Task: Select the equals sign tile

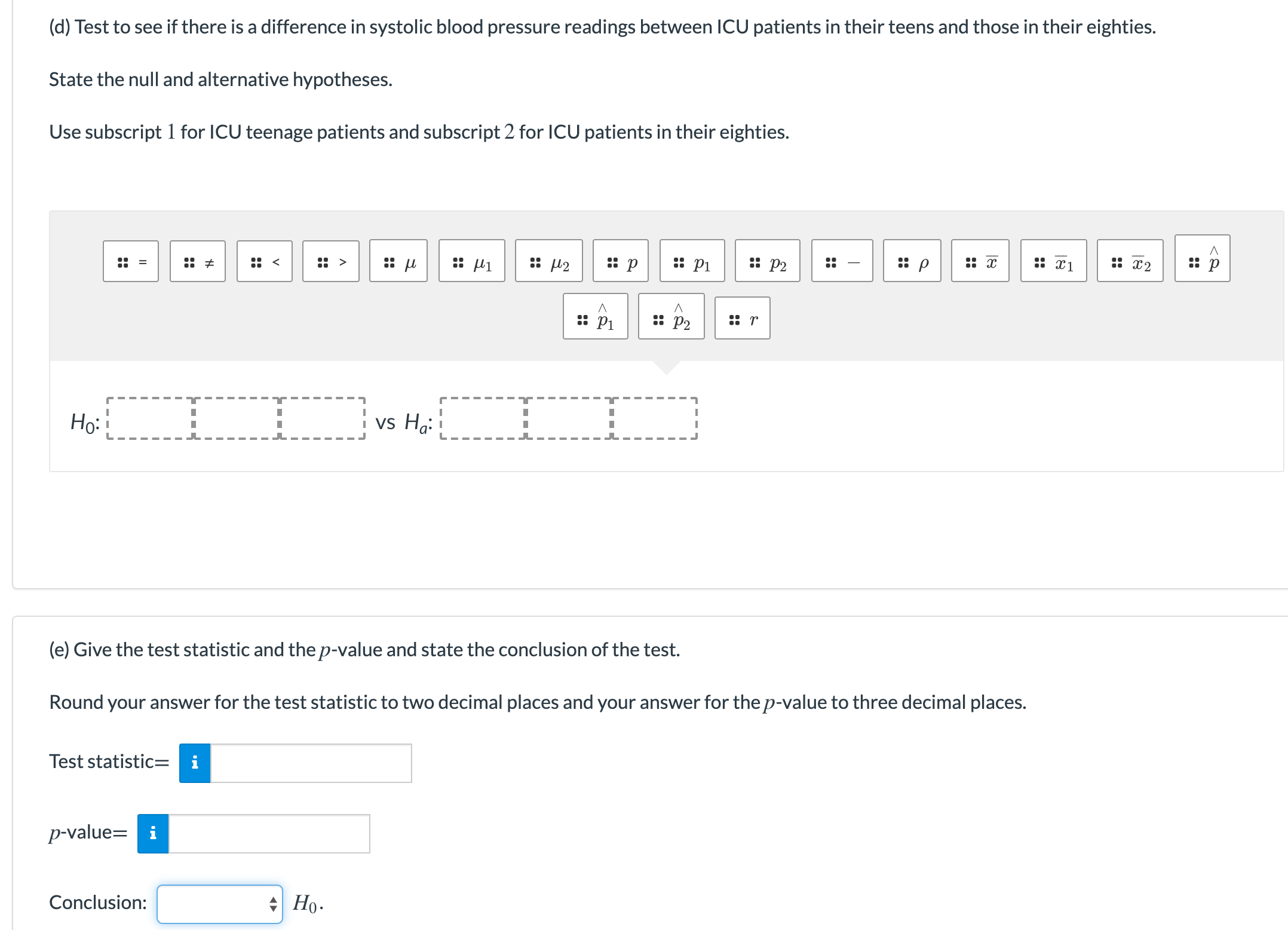Action: tap(131, 261)
